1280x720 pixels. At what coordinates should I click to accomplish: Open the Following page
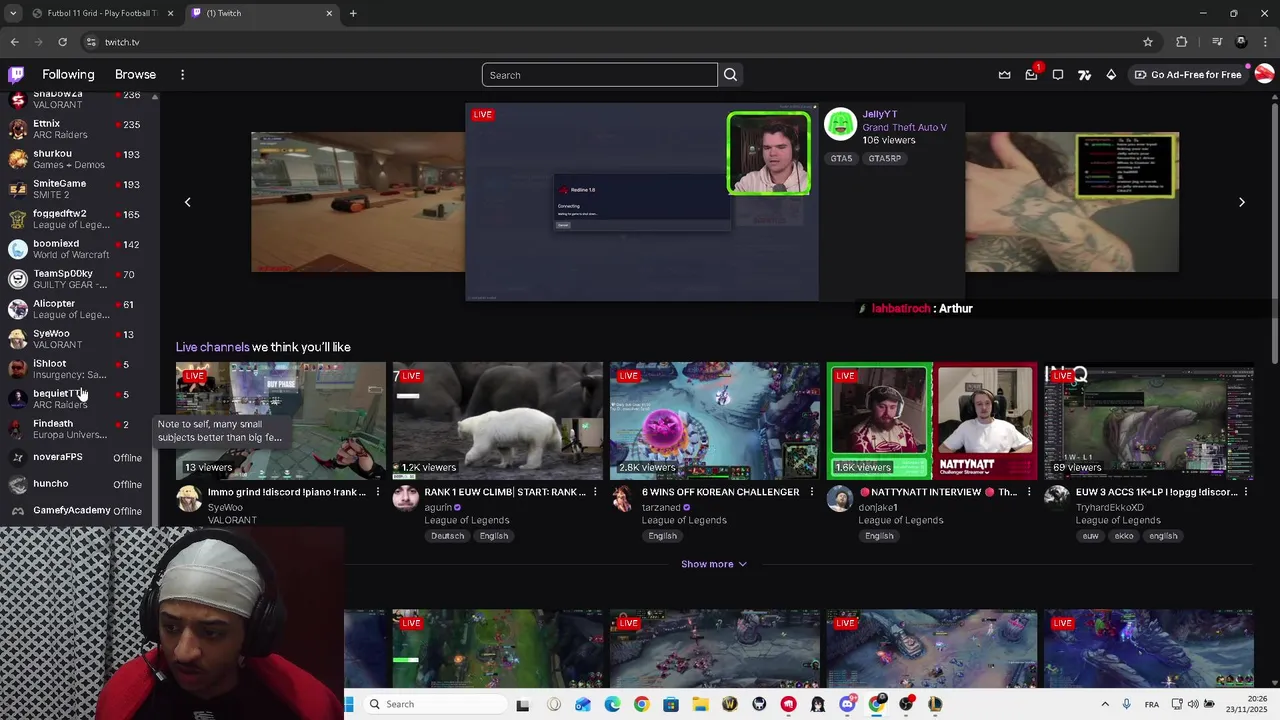(68, 74)
